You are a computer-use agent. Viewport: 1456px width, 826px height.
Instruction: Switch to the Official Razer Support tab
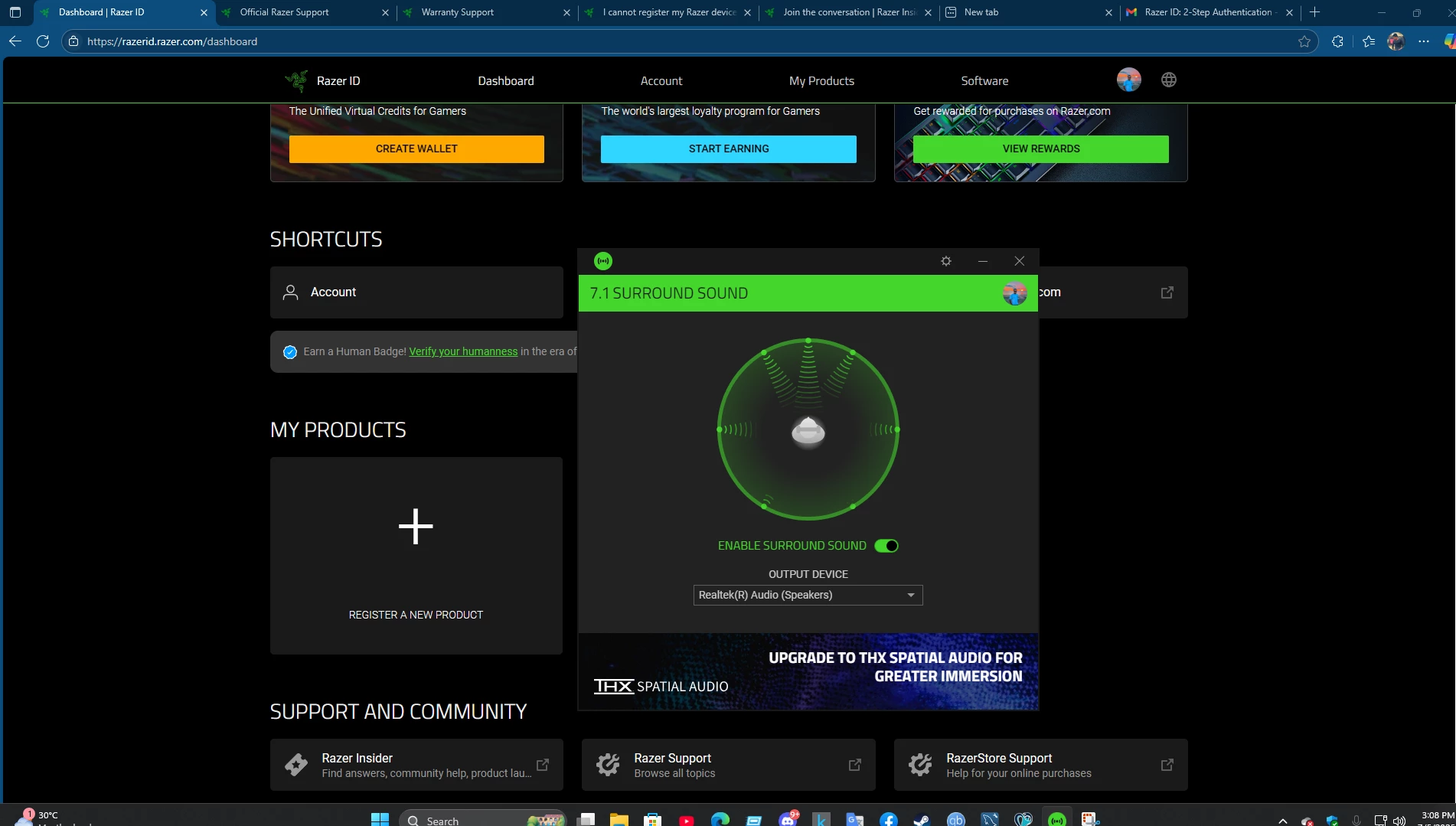(x=305, y=12)
